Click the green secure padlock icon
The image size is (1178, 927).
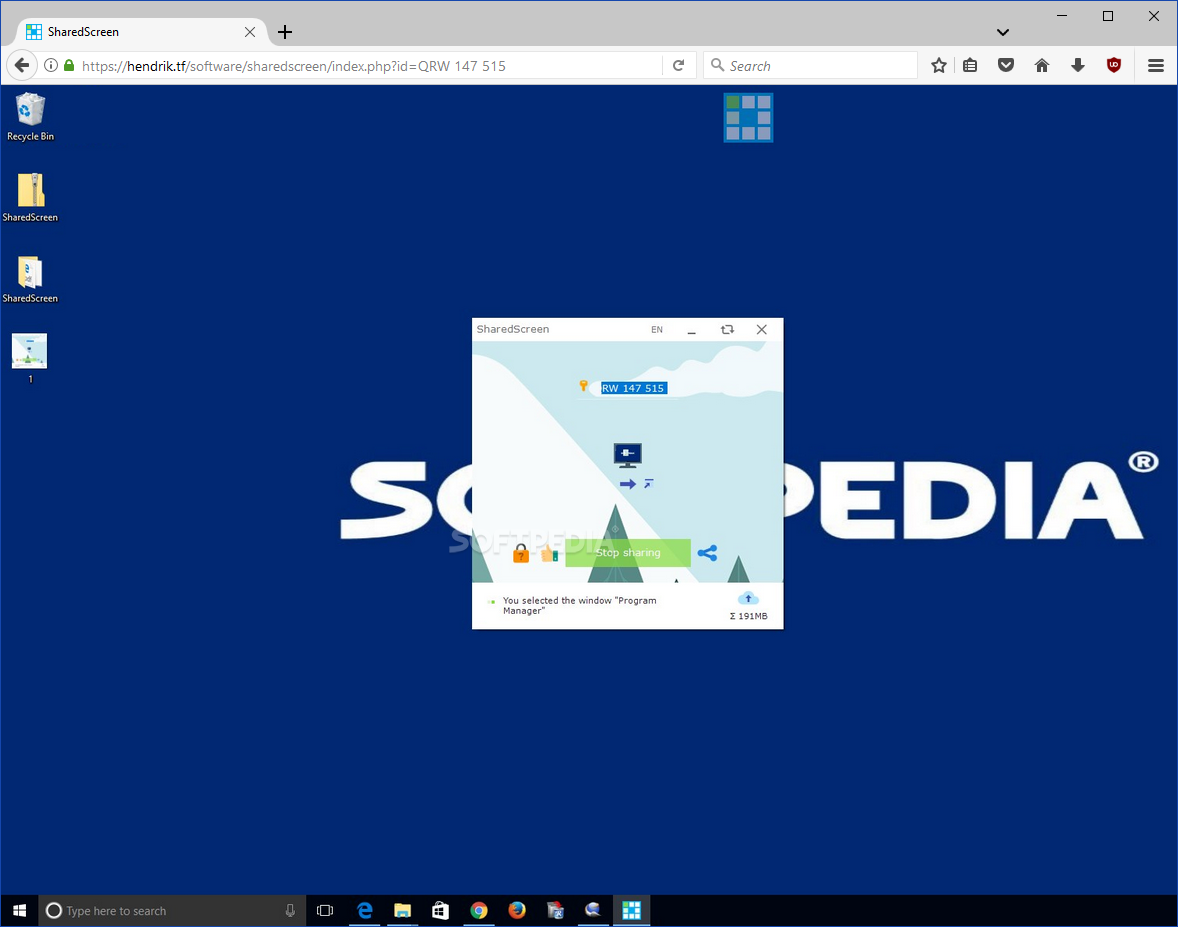69,65
